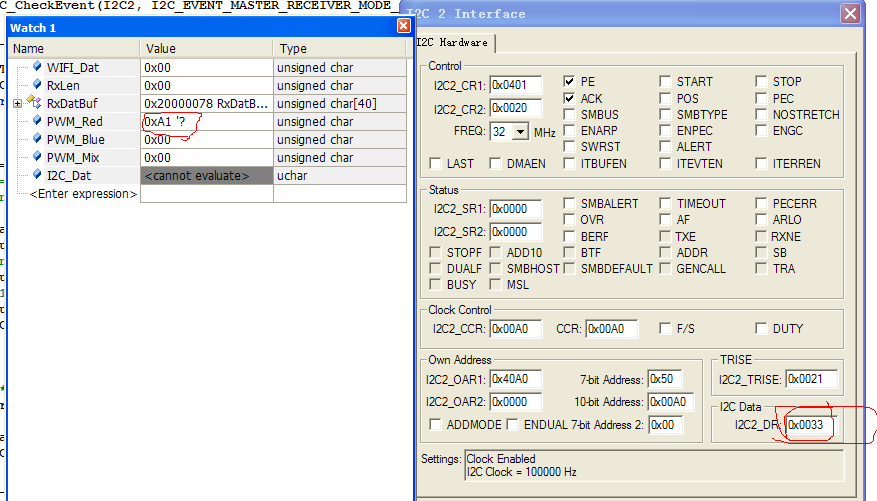
Task: Toggle the PEC control checkbox
Action: point(761,98)
